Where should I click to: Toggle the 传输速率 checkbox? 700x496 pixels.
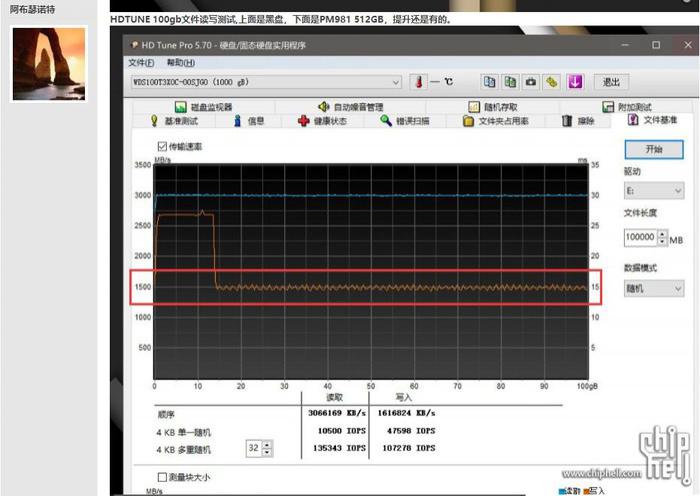[x=162, y=146]
